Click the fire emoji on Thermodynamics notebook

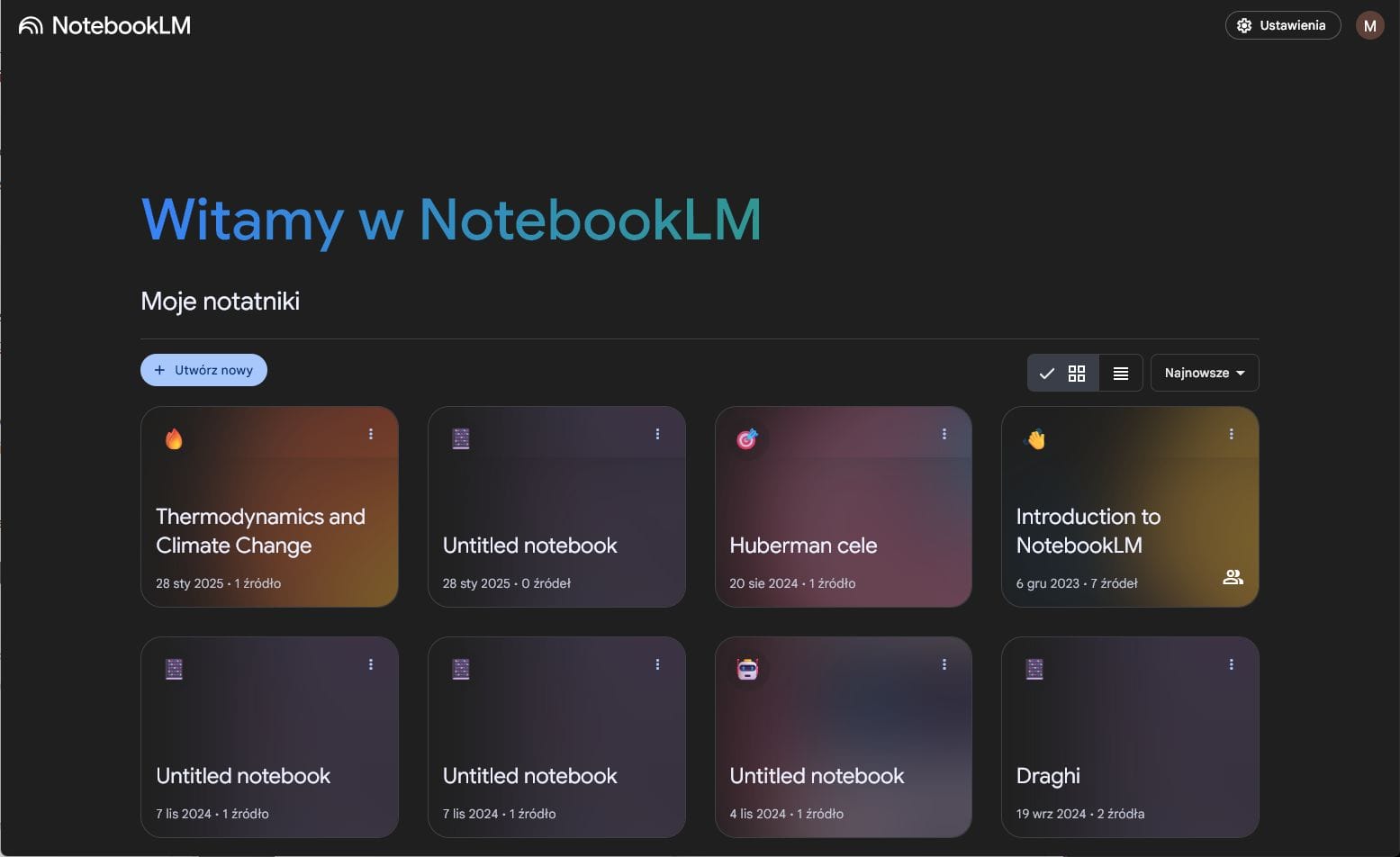(174, 438)
